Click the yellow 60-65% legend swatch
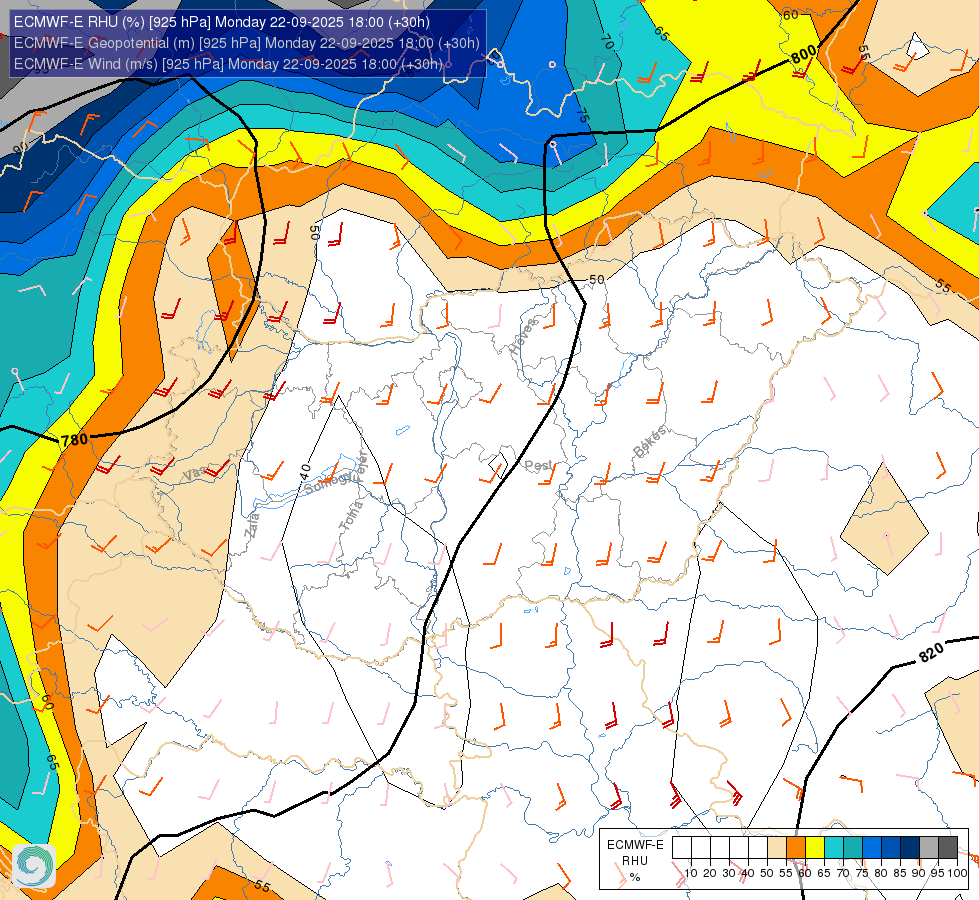979x900 pixels. 815,848
